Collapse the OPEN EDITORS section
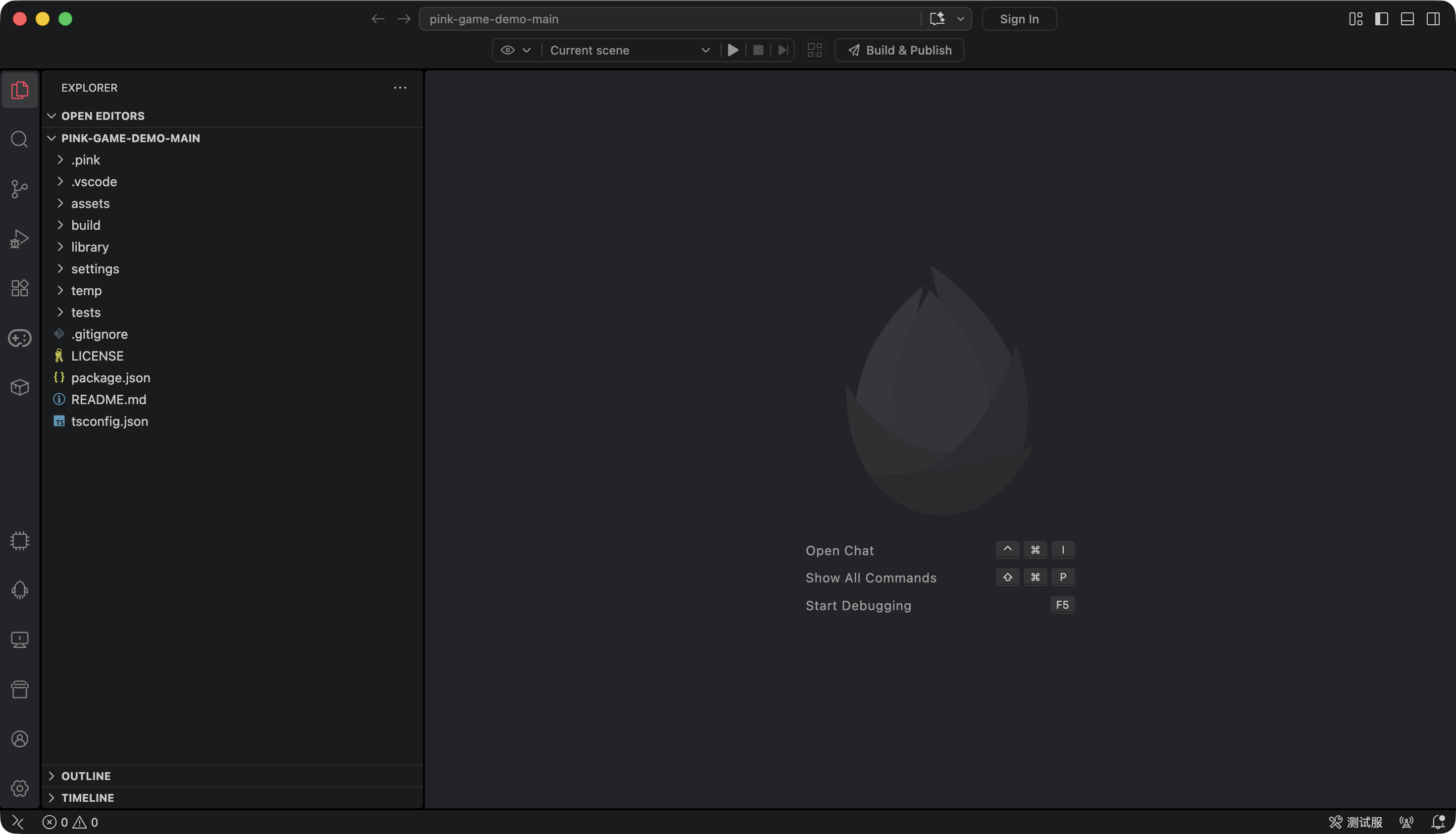Screen dimensions: 1456x834 233,116
